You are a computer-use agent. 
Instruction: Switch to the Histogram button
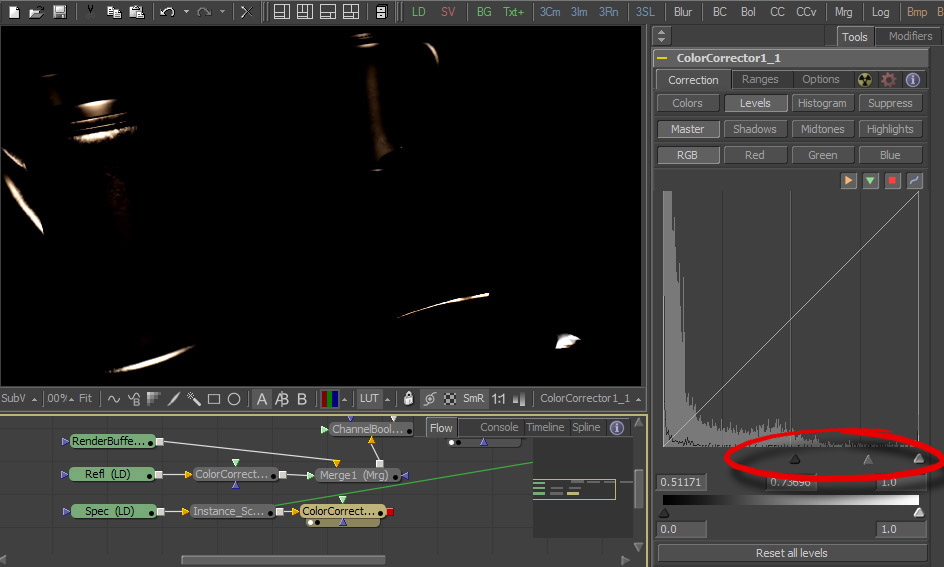822,103
